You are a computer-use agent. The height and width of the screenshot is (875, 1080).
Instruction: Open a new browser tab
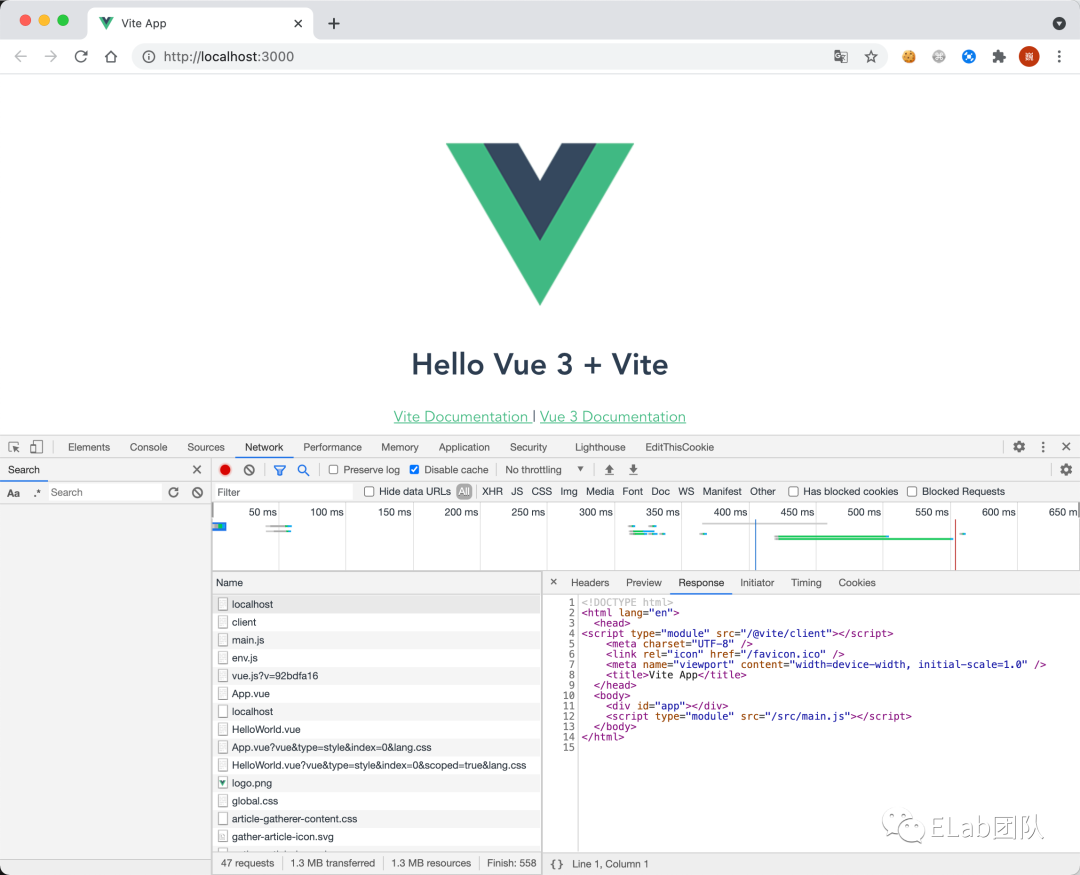(x=334, y=23)
